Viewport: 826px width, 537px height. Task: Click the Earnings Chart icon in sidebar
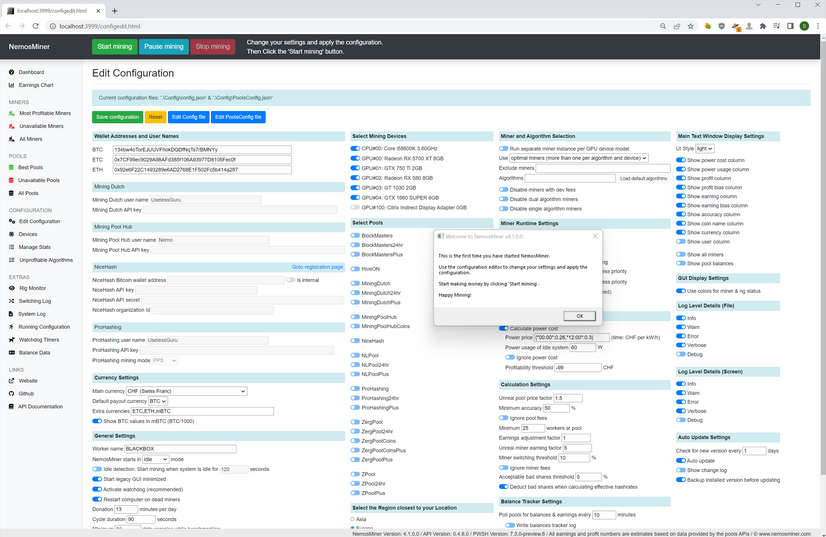click(12, 85)
